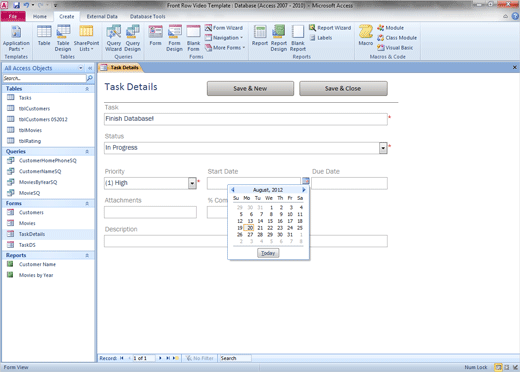Open the MoviesByYearSQ query
This screenshot has height=372, width=520.
pos(48,182)
